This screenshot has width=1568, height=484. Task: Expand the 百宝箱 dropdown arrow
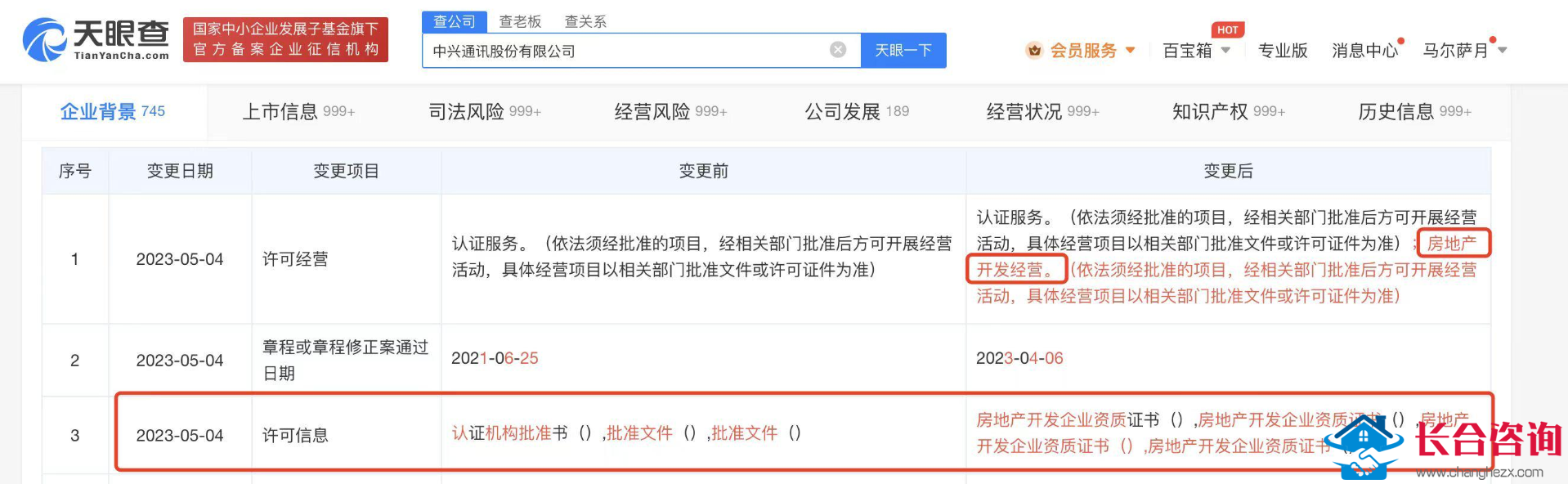[1225, 51]
